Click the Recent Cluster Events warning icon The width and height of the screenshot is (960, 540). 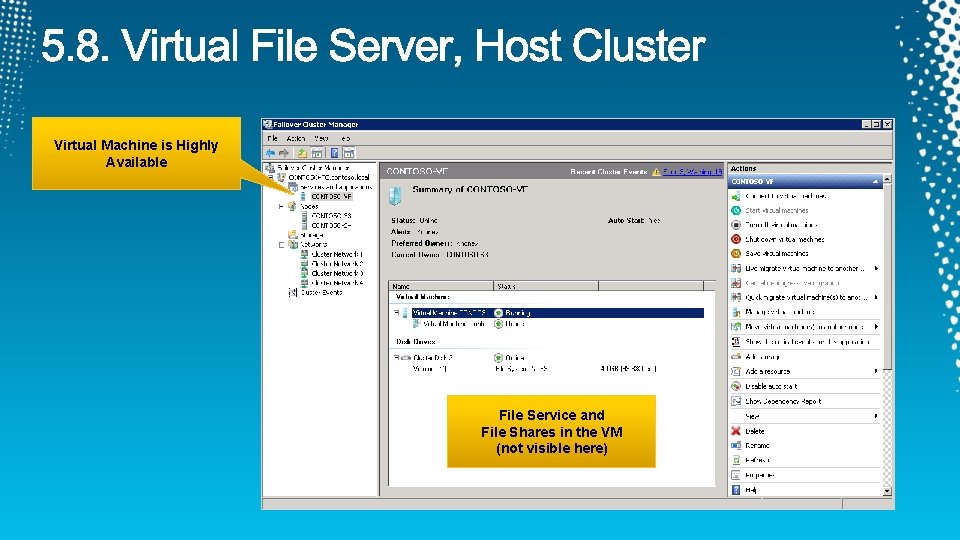coord(656,172)
